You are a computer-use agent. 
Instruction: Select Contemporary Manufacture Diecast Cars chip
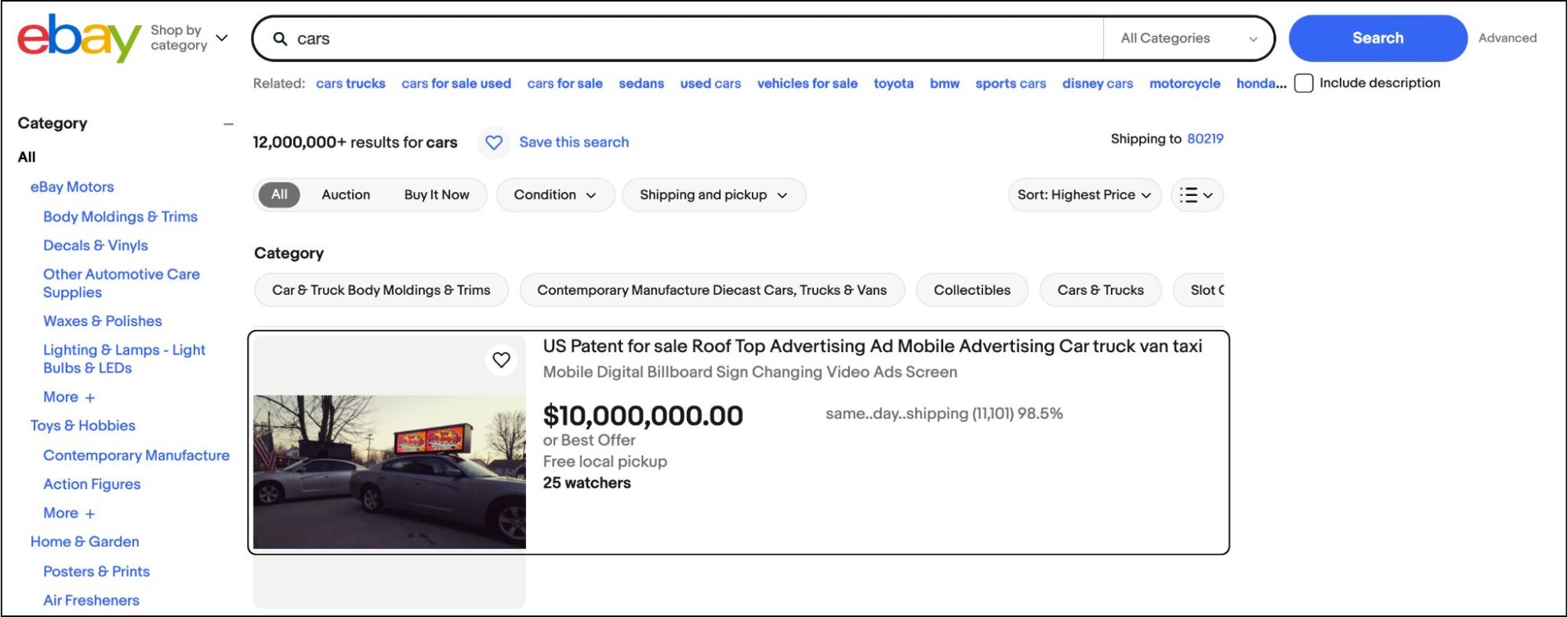point(712,290)
